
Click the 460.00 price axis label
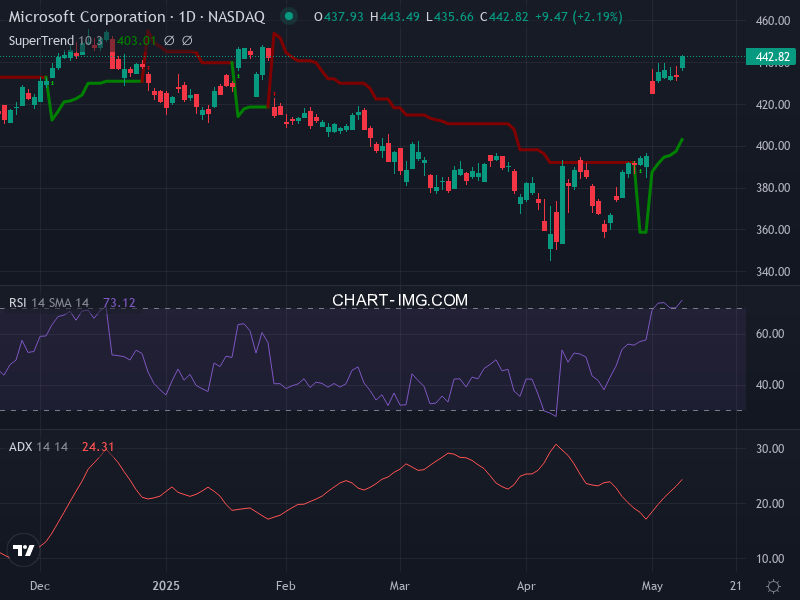[x=773, y=20]
